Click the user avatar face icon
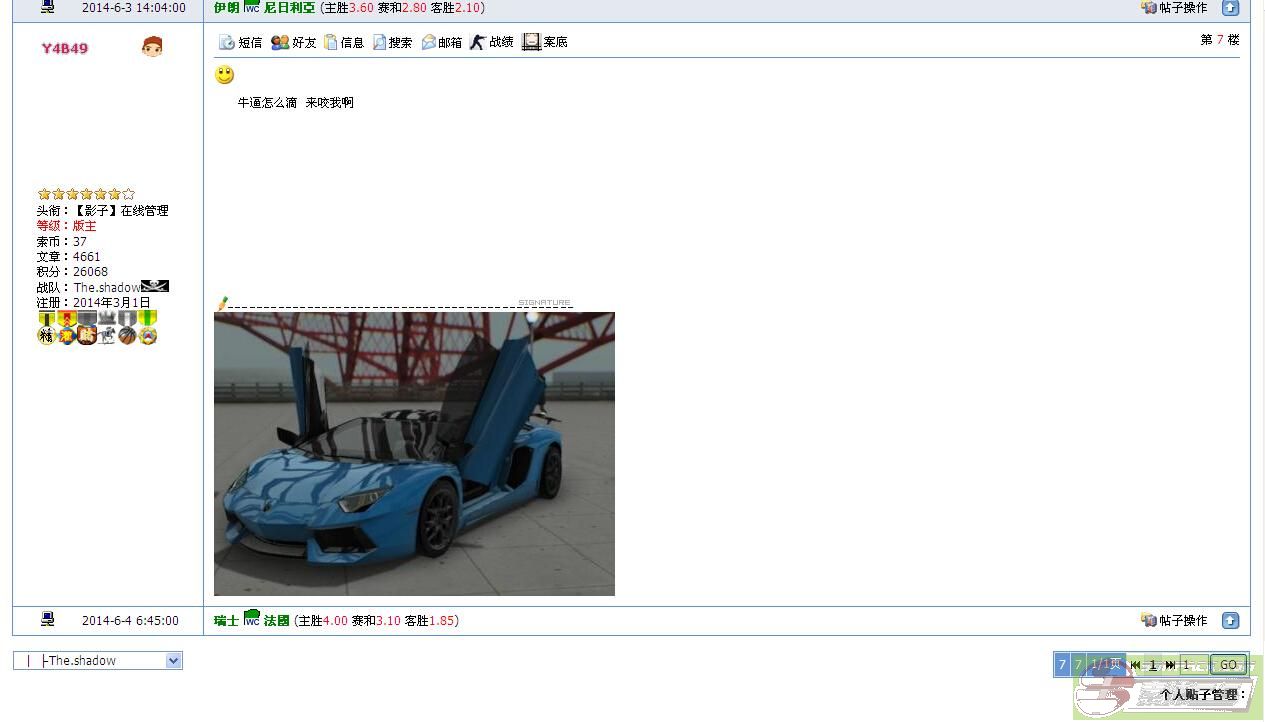This screenshot has height=722, width=1265. [152, 47]
